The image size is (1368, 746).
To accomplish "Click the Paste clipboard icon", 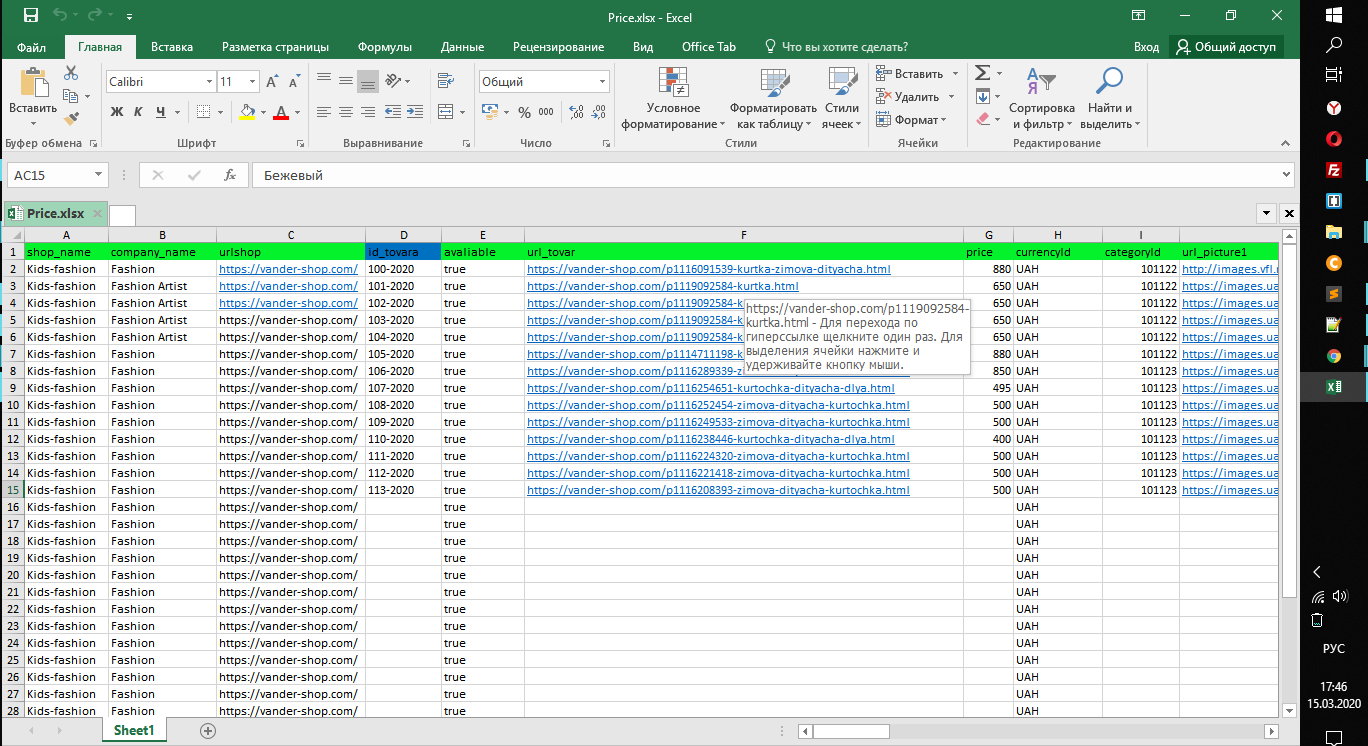I will click(x=34, y=82).
